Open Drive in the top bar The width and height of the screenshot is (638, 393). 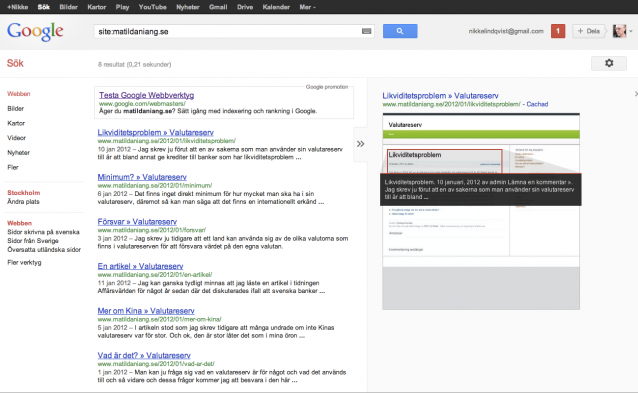coord(245,7)
